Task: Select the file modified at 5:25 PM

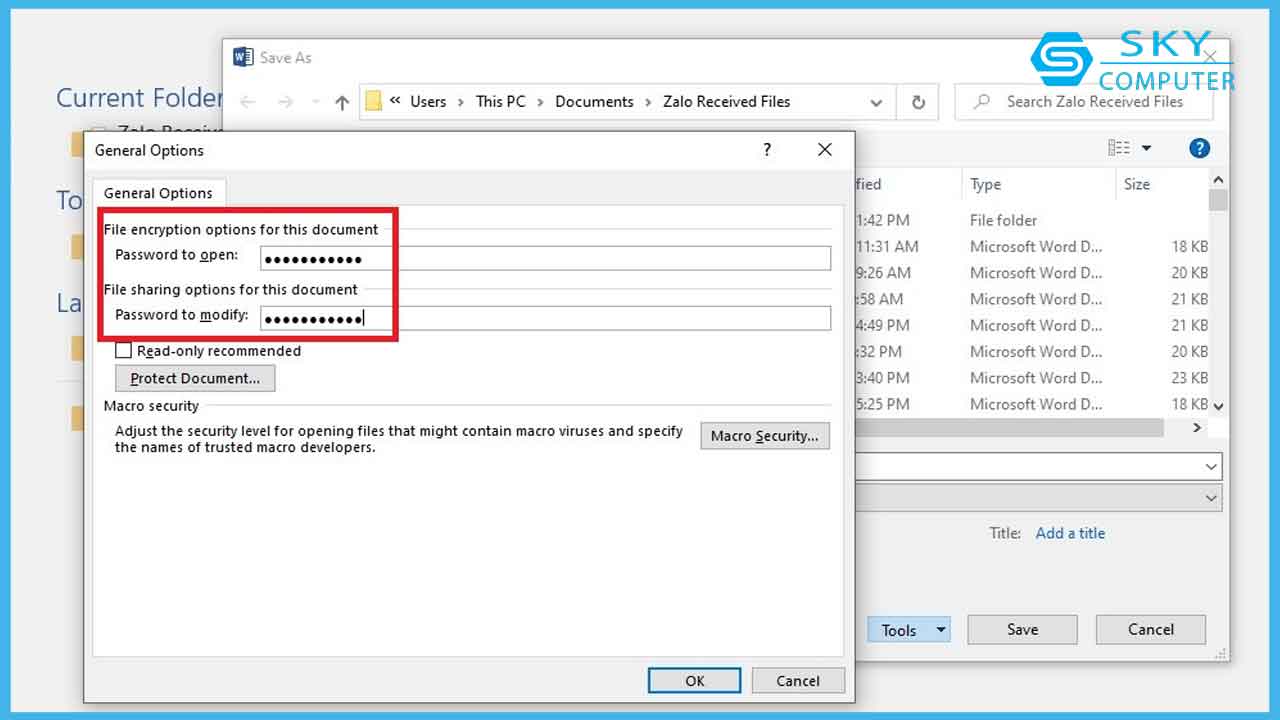Action: (1032, 404)
